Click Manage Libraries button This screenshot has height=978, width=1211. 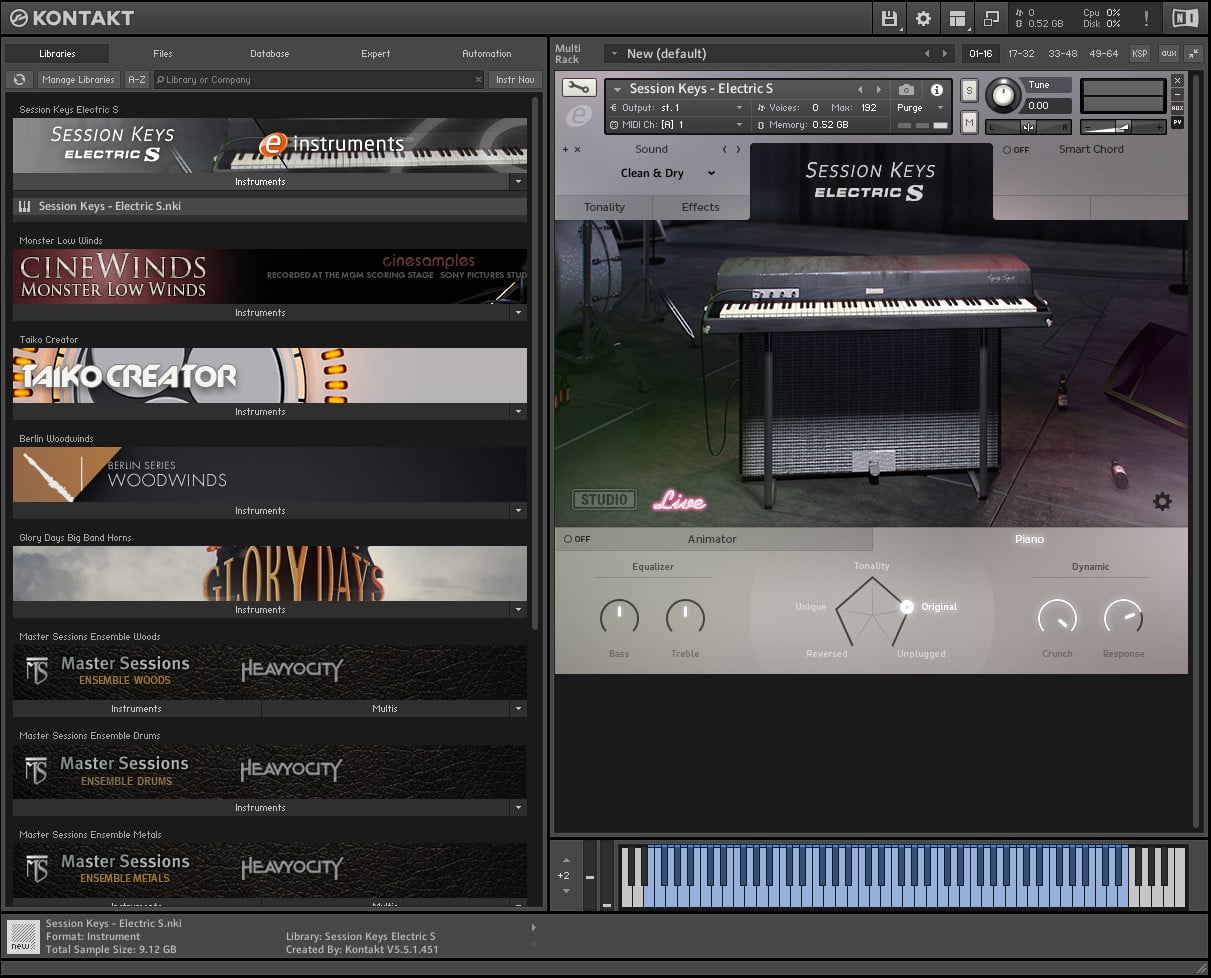(x=78, y=79)
